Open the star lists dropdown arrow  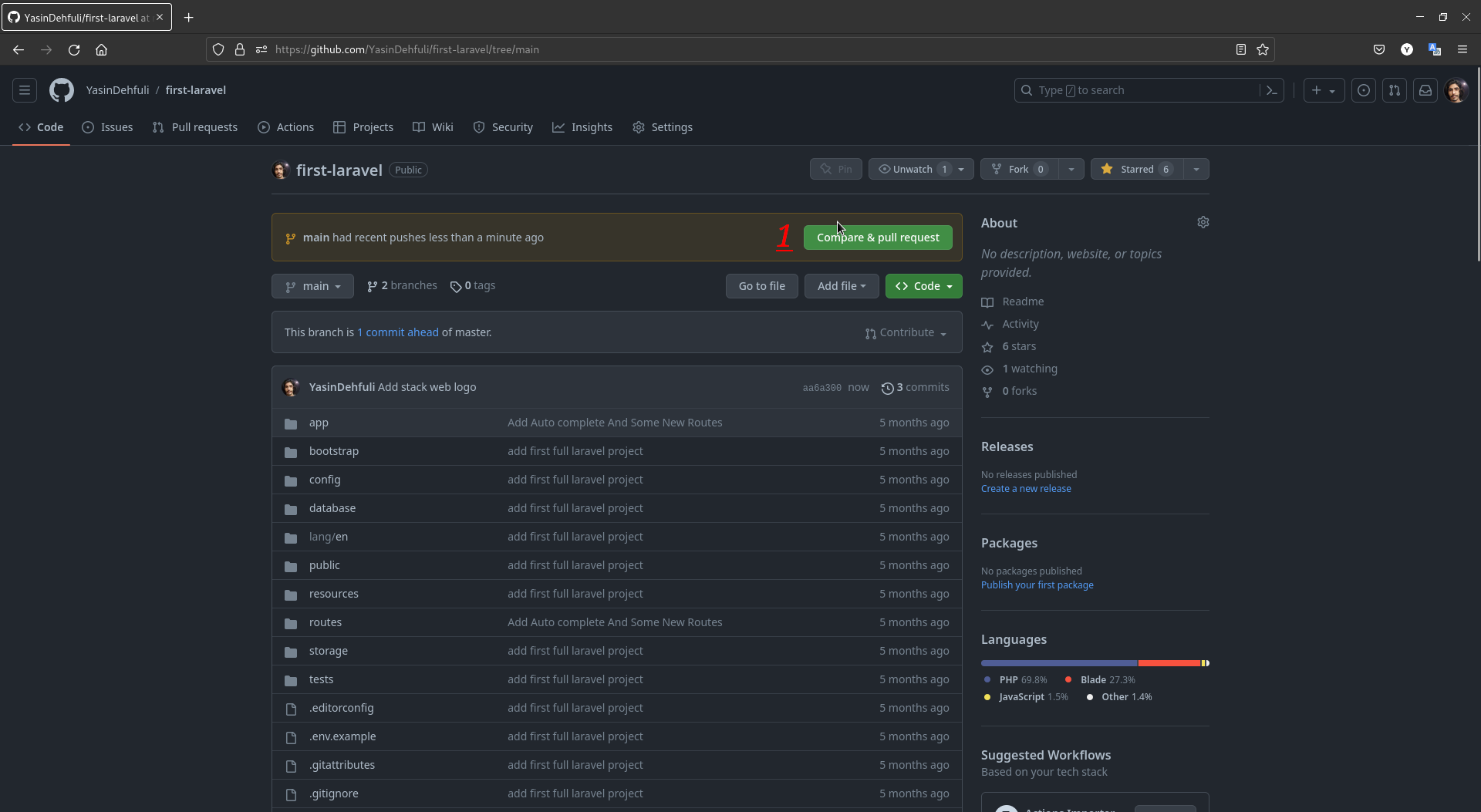coord(1196,169)
